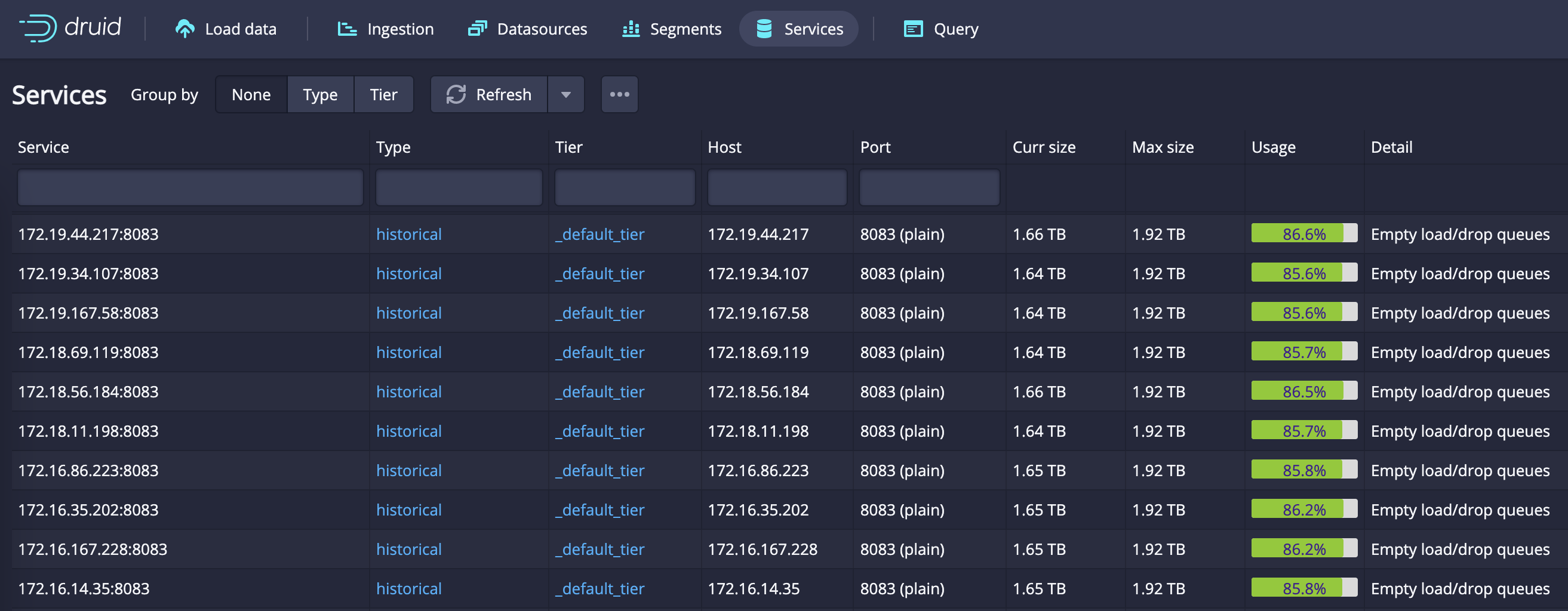The image size is (1568, 611).
Task: Focus the Service filter input
Action: (190, 187)
